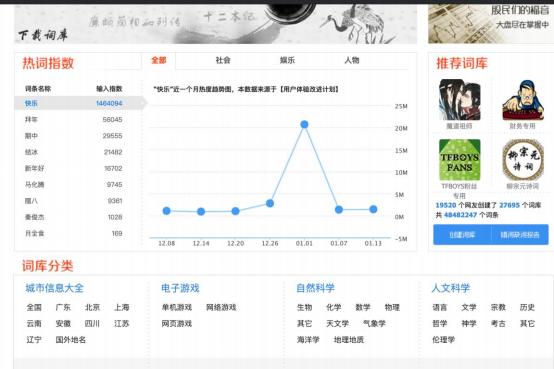Open the 哲学 link under 人文科学
The width and height of the screenshot is (554, 369).
click(x=440, y=323)
